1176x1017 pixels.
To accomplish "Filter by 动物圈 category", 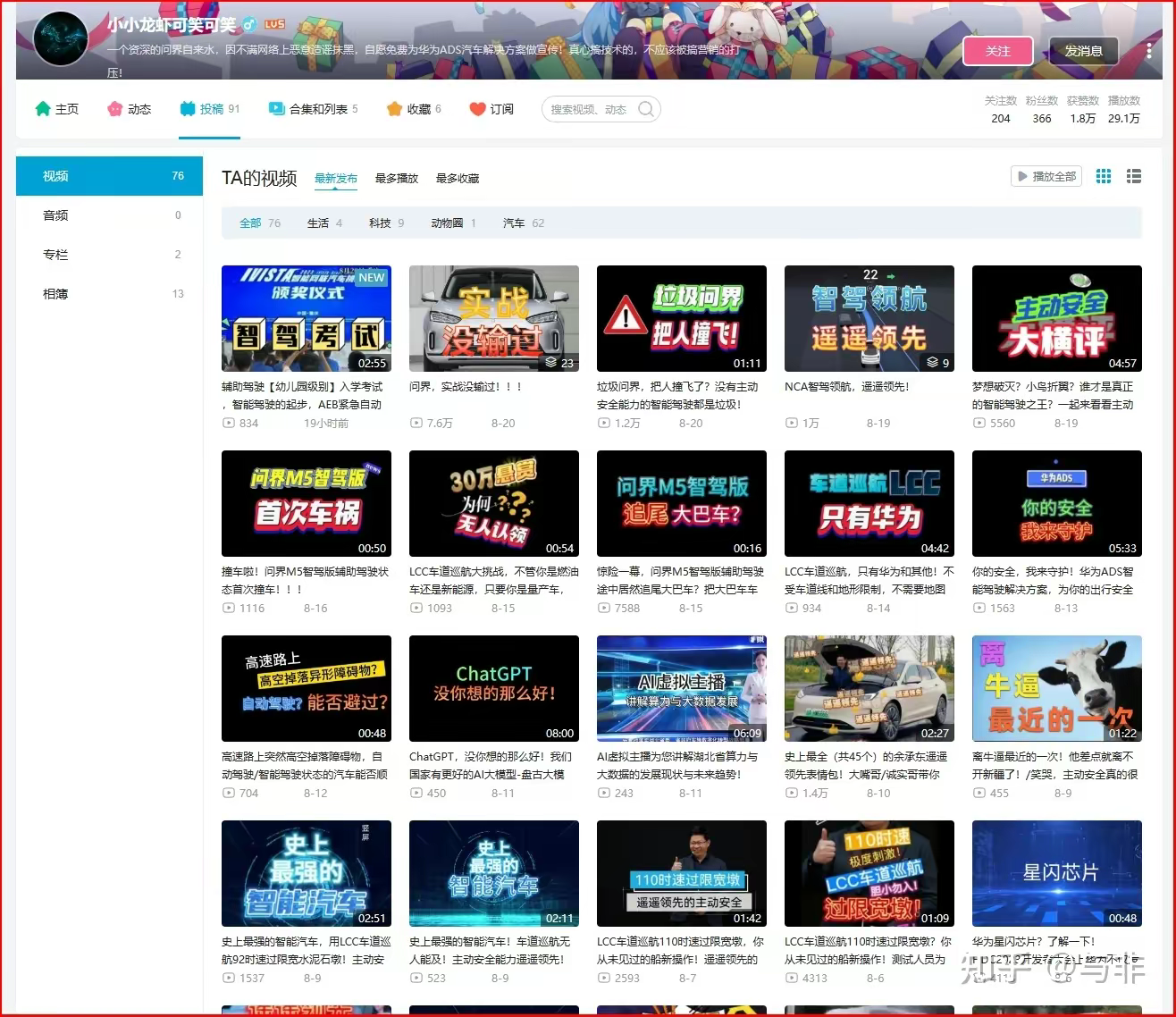I will 453,223.
